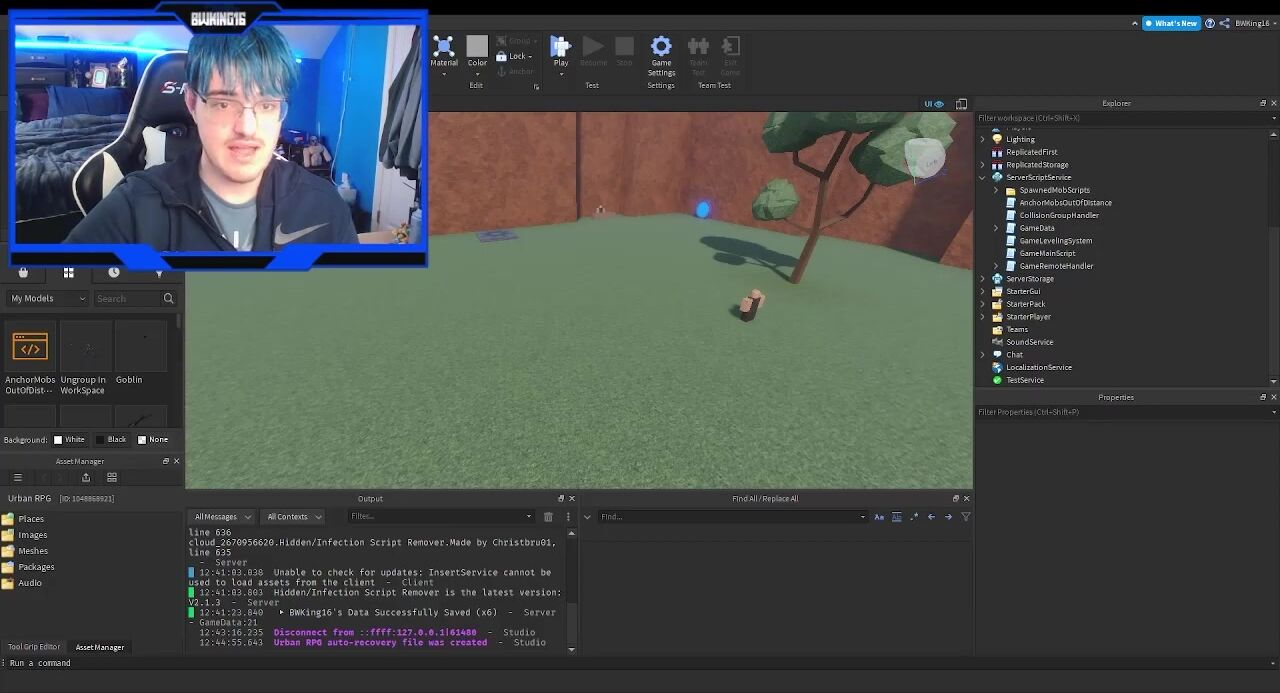Switch to the Tool Grip Editor tab
The width and height of the screenshot is (1280, 693).
tap(34, 647)
